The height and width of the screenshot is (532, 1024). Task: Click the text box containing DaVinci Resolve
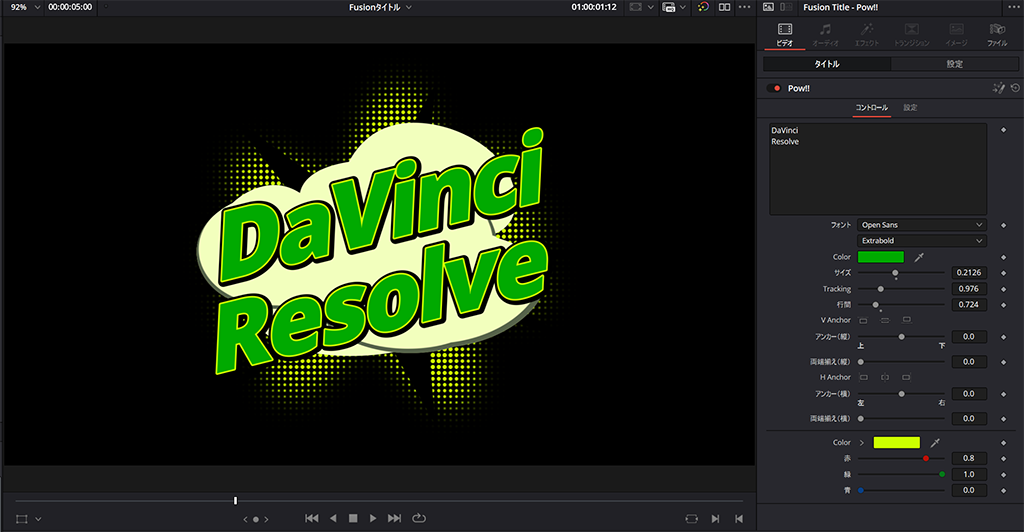pyautogui.click(x=878, y=169)
